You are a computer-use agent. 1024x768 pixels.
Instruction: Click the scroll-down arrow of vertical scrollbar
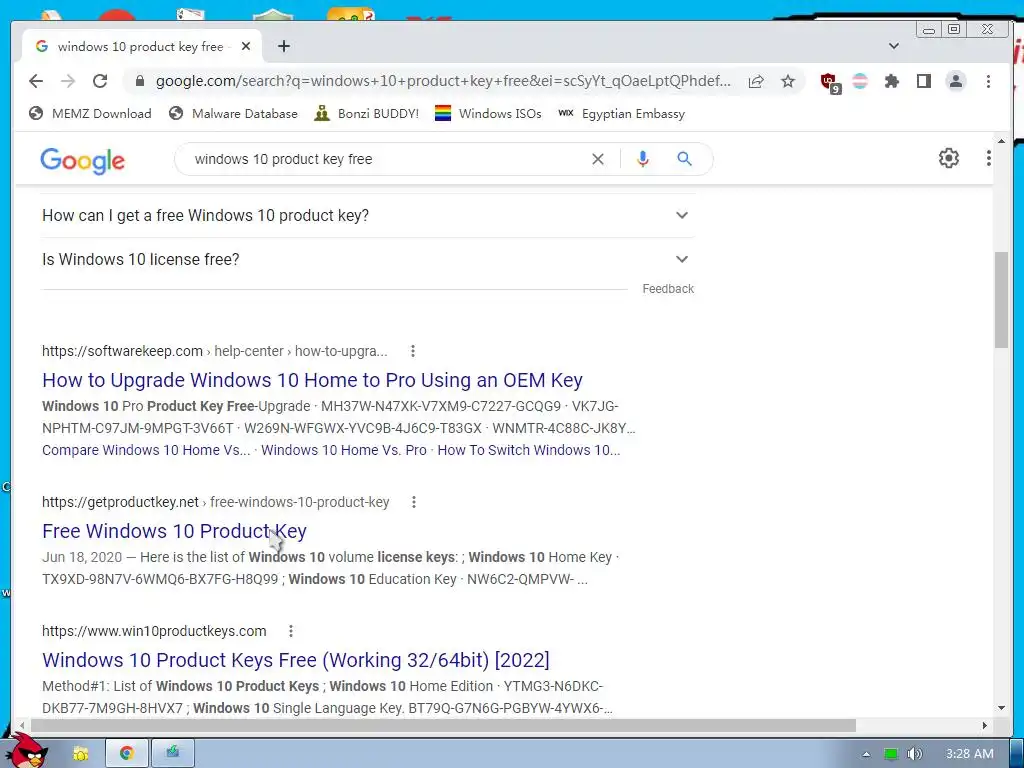[1001, 708]
